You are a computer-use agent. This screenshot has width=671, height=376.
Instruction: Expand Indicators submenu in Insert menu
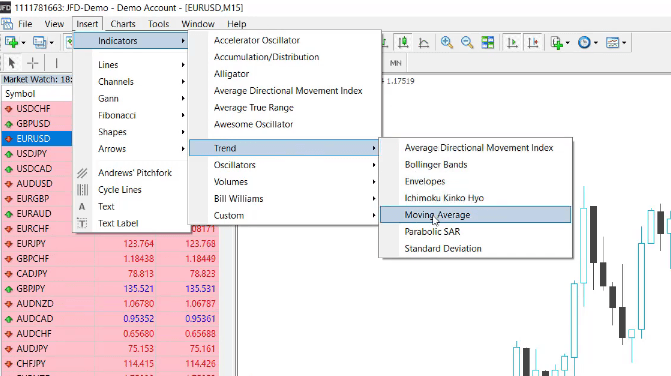pyautogui.click(x=131, y=41)
